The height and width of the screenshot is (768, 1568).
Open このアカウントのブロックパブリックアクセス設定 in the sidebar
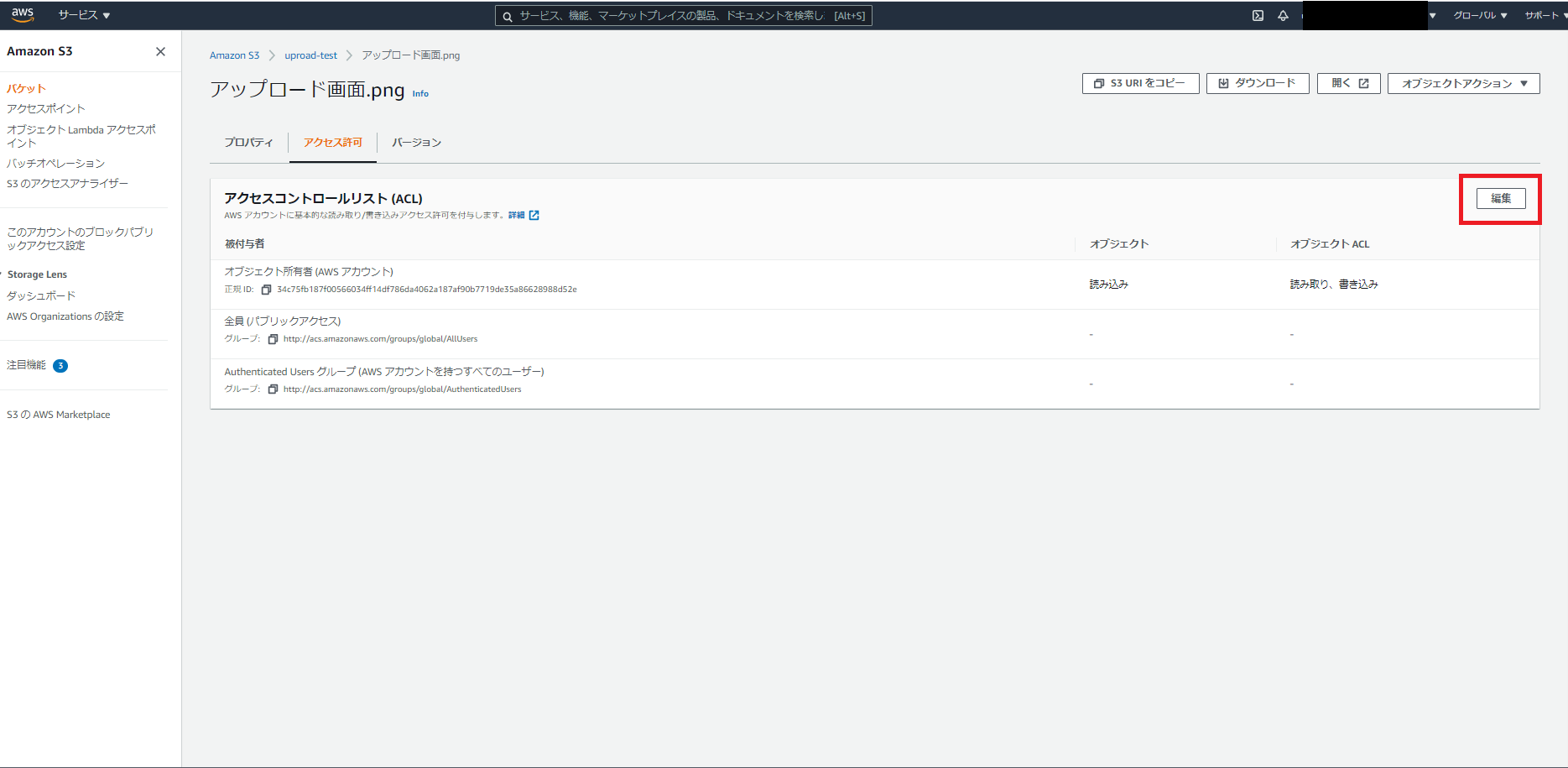tap(81, 238)
